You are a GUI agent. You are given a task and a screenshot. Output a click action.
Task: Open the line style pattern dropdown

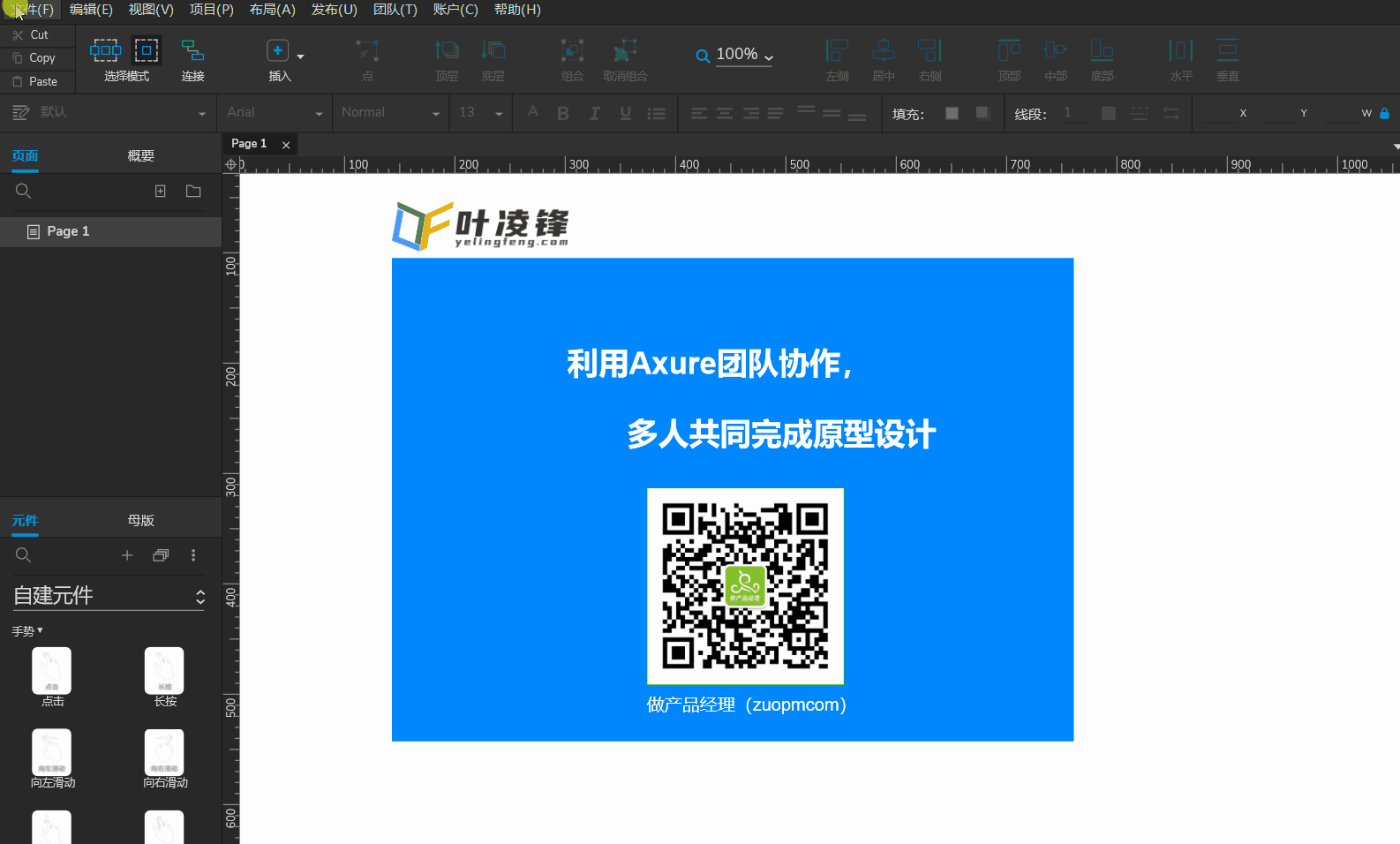pyautogui.click(x=1140, y=113)
